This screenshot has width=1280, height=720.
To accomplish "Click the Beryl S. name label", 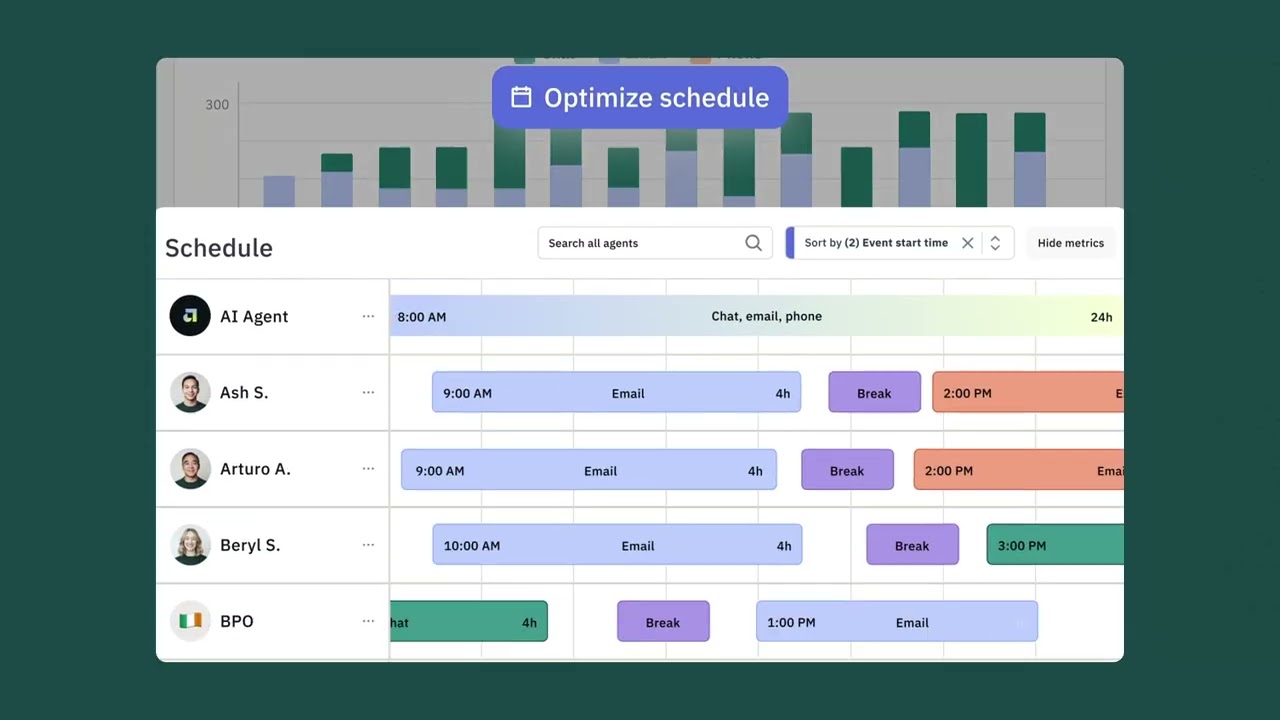I will (x=250, y=545).
